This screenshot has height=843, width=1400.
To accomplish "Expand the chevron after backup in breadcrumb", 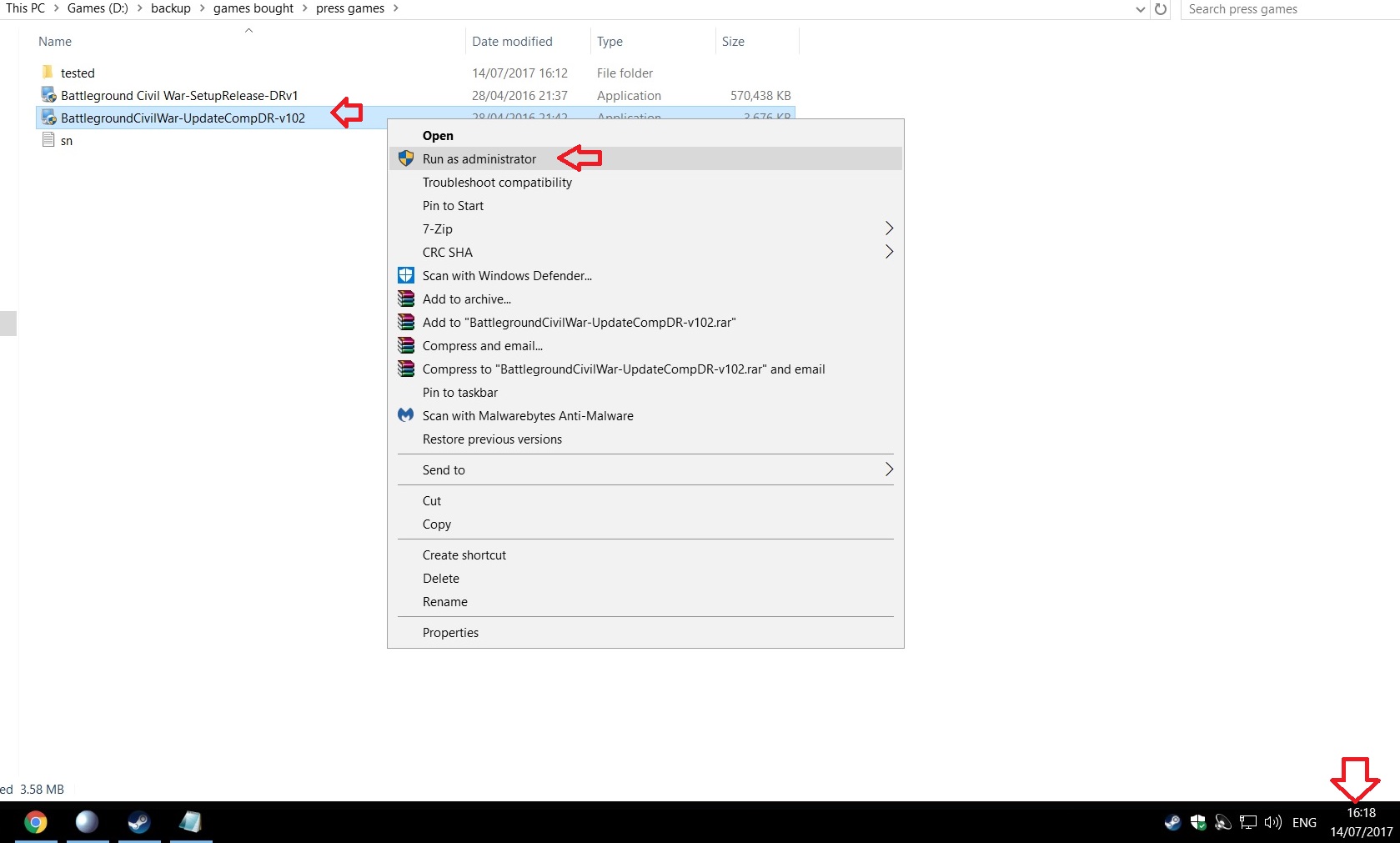I will pos(202,8).
